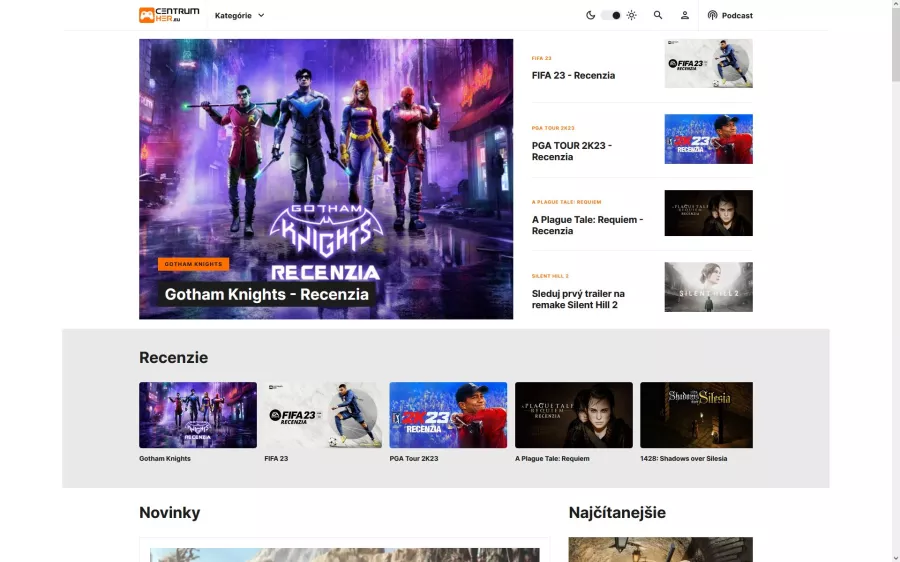This screenshot has height=562, width=900.
Task: Click the PGA Tour 2K23 card caption
Action: [414, 459]
